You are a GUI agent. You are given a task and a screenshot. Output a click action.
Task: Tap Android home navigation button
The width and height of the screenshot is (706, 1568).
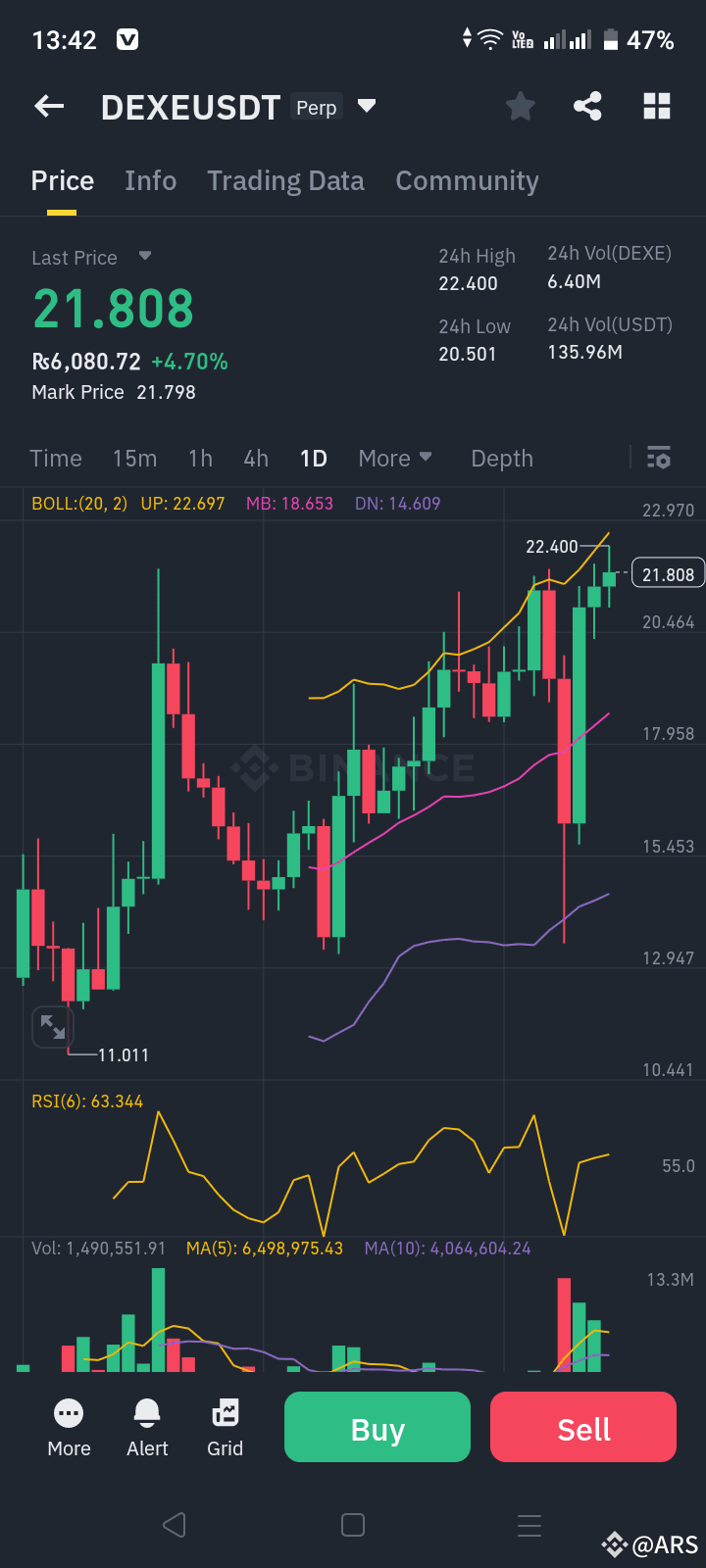click(x=353, y=1525)
